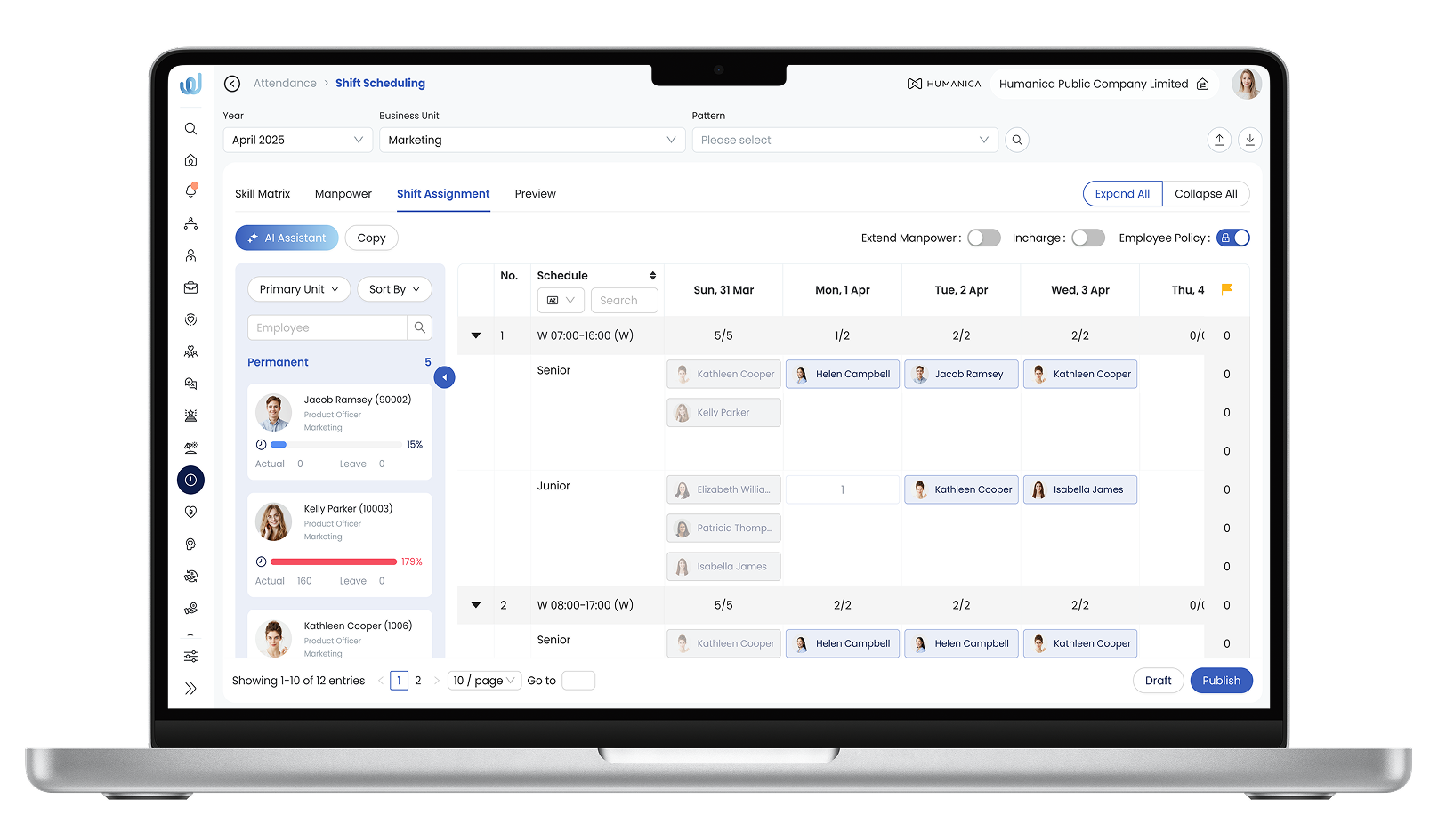
Task: Open notifications bell in left sidebar
Action: [190, 191]
